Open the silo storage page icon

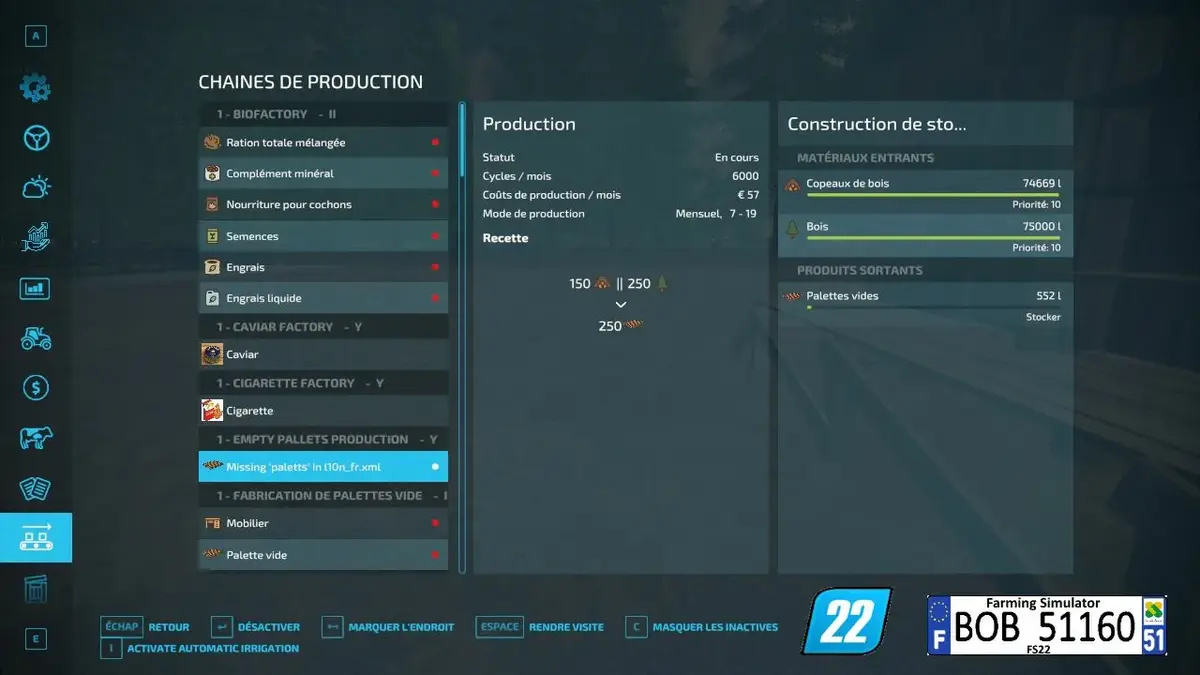pos(36,589)
